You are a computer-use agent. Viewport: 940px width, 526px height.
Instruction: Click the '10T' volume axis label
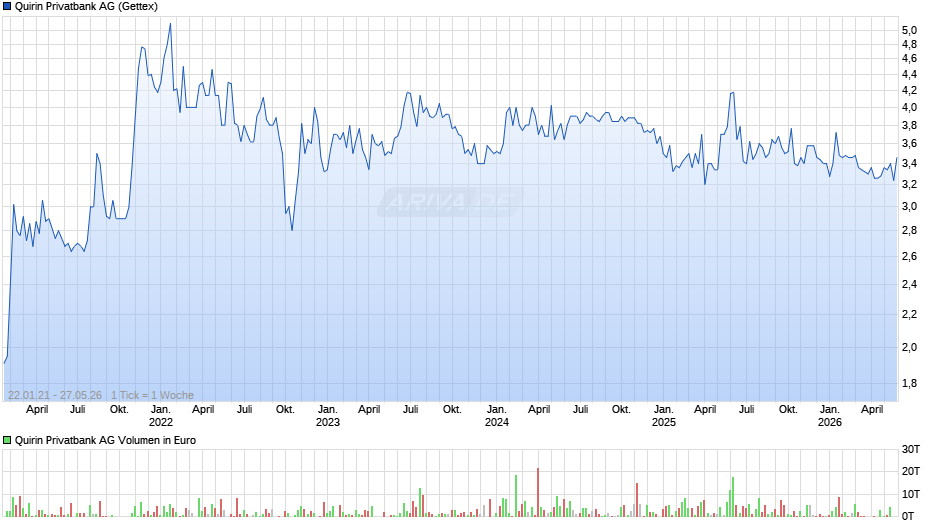coord(911,494)
